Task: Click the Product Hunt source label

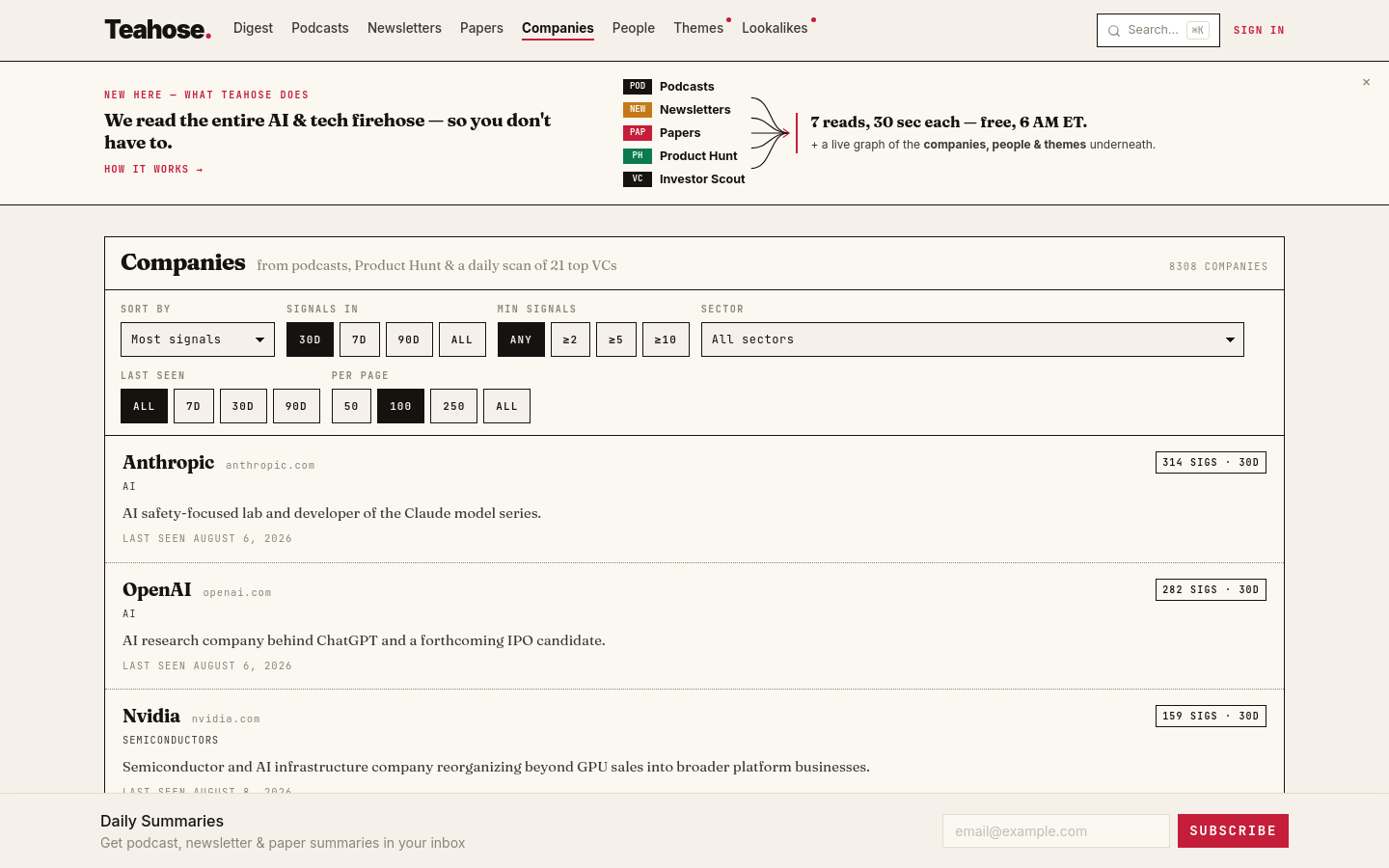Action: (x=698, y=156)
